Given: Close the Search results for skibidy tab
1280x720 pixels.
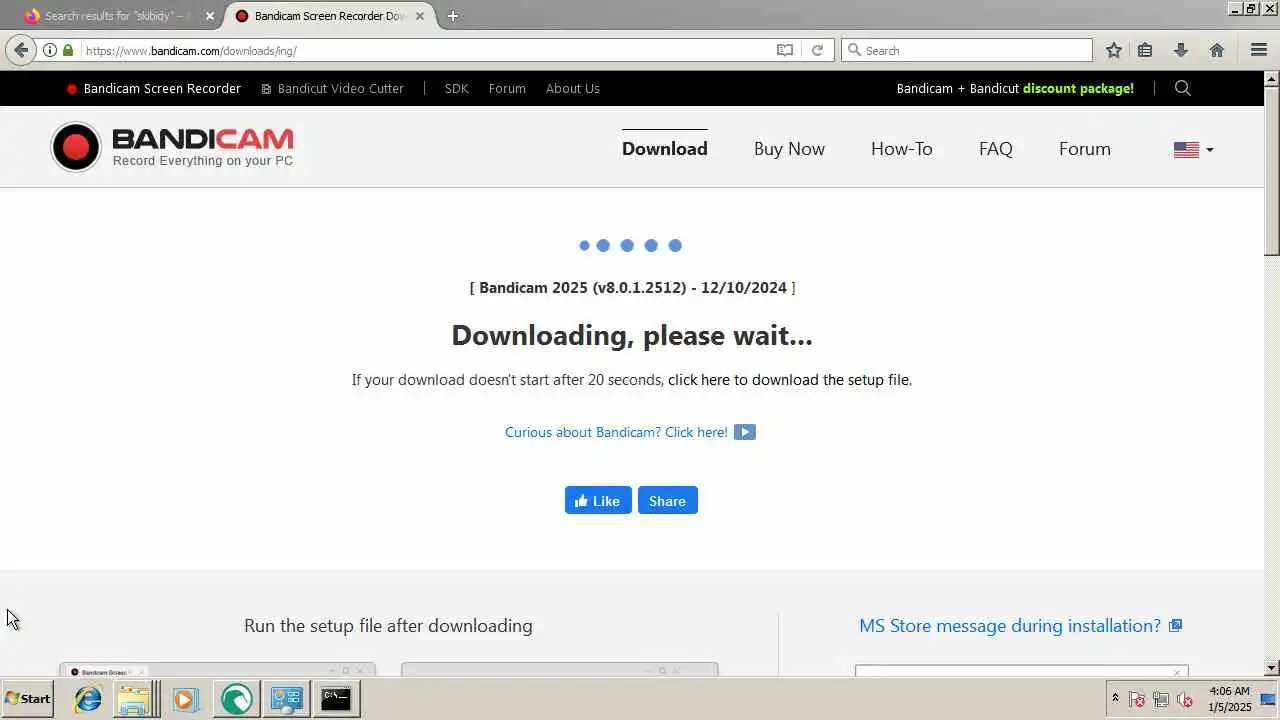Looking at the screenshot, I should [210, 16].
